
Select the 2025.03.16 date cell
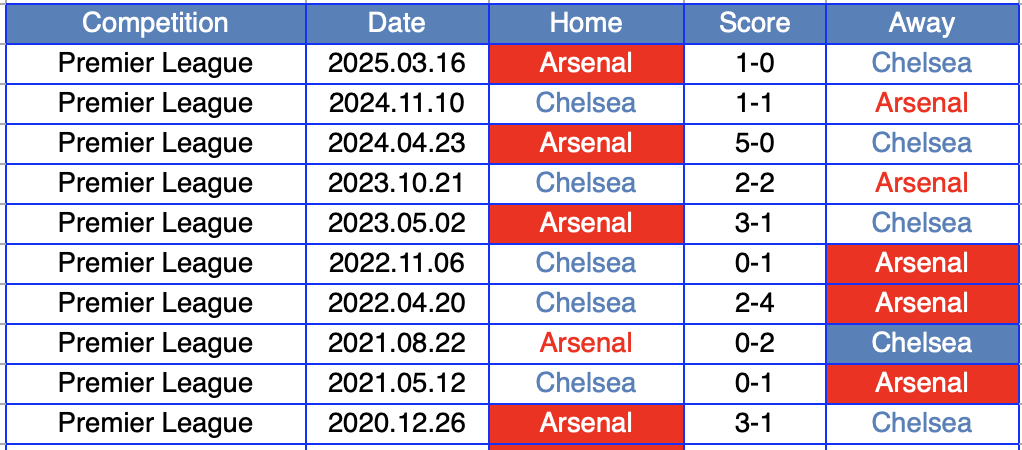point(397,63)
